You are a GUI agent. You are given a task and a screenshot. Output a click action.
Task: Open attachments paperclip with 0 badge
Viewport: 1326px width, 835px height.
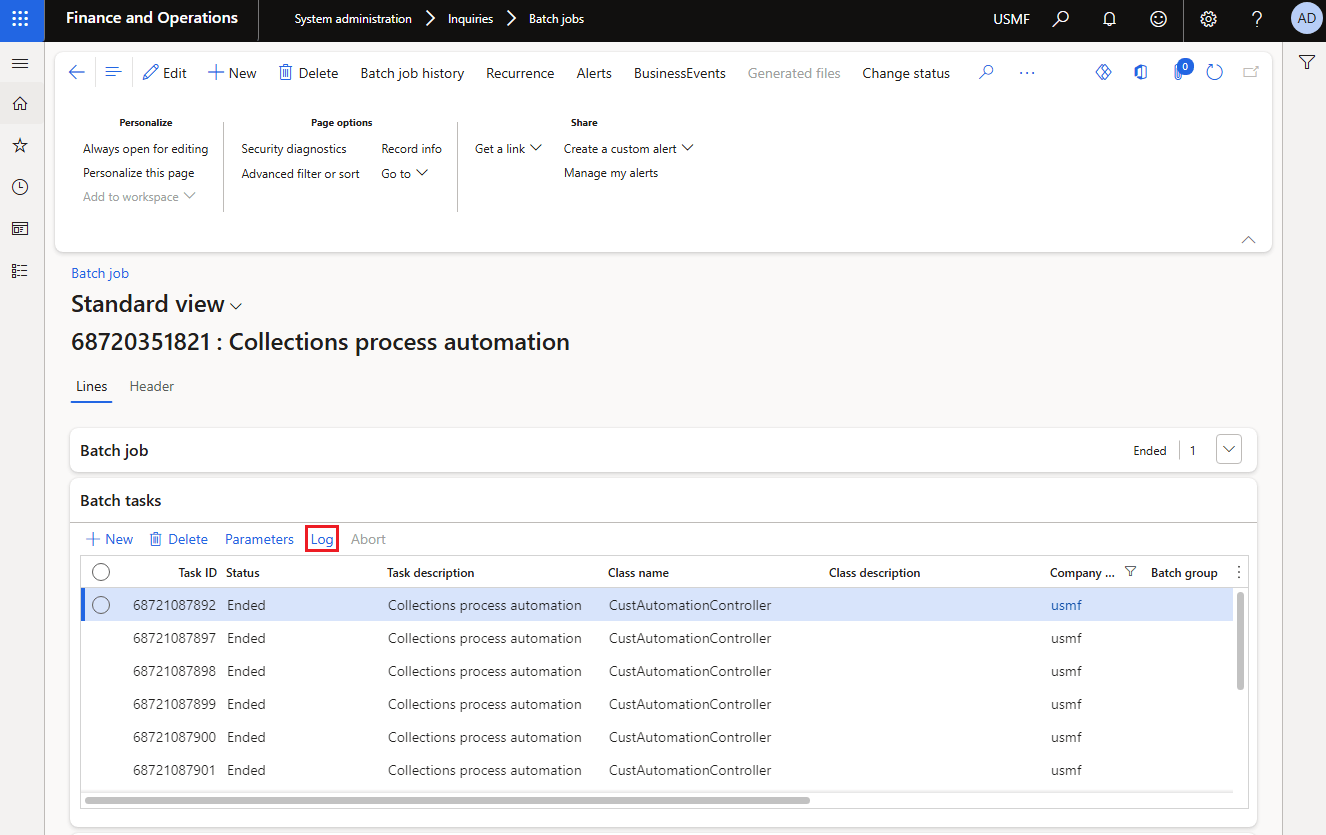tap(1180, 72)
